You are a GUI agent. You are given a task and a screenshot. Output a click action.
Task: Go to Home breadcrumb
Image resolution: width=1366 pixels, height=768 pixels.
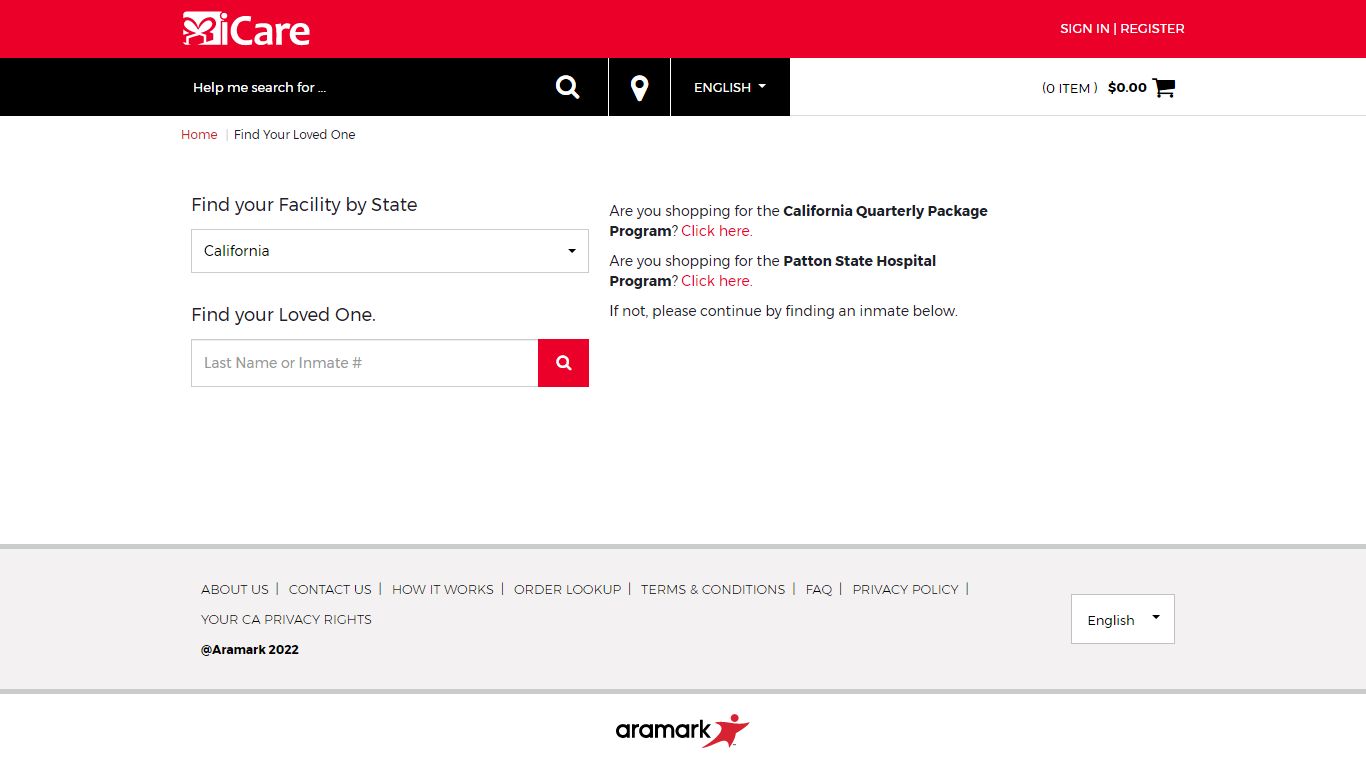click(x=199, y=135)
